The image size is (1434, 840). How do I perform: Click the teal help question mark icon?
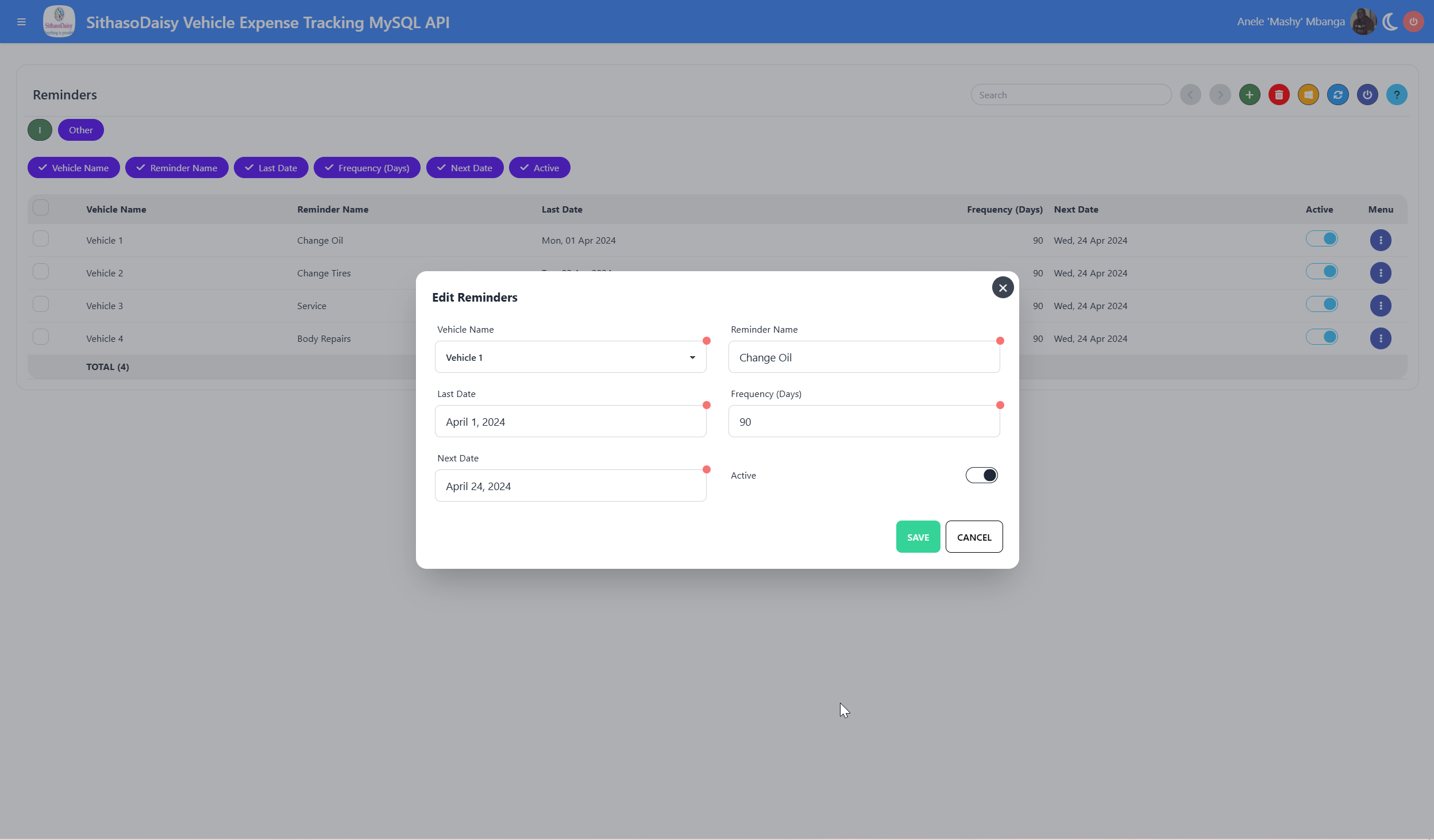coord(1396,95)
